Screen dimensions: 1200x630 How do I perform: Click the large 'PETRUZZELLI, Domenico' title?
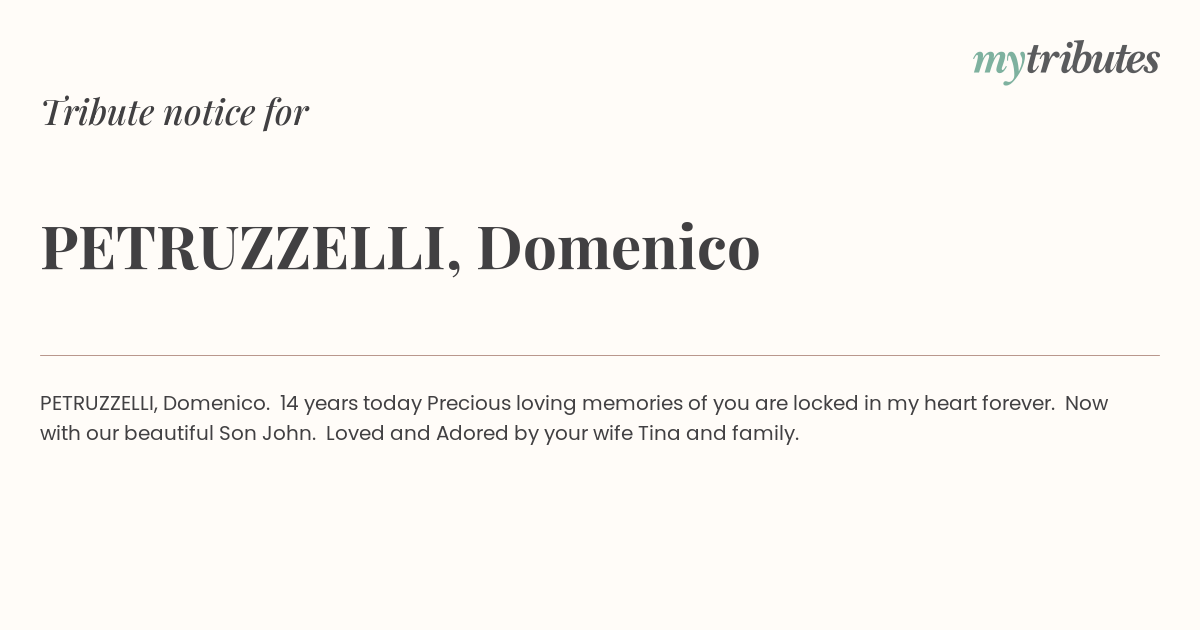pyautogui.click(x=401, y=248)
